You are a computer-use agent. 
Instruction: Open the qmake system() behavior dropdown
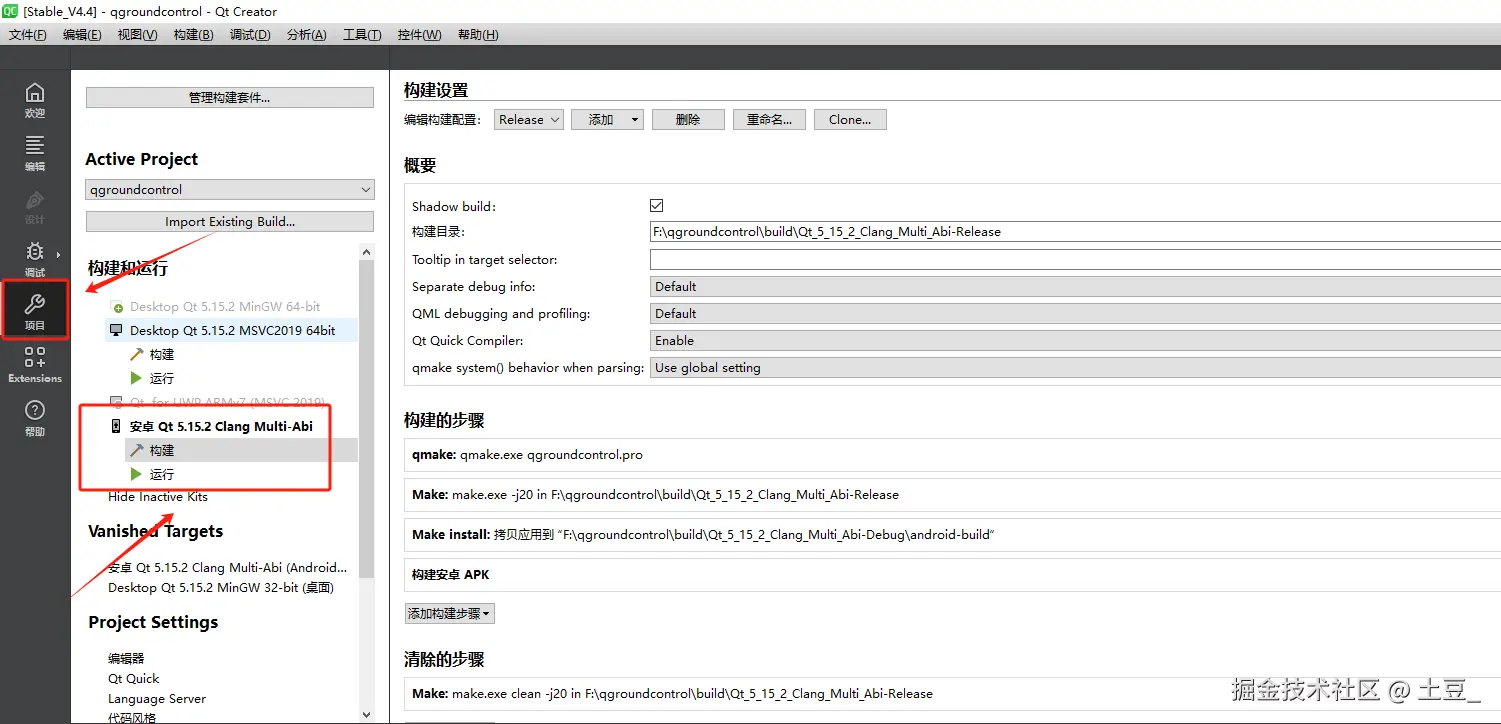click(x=1075, y=367)
